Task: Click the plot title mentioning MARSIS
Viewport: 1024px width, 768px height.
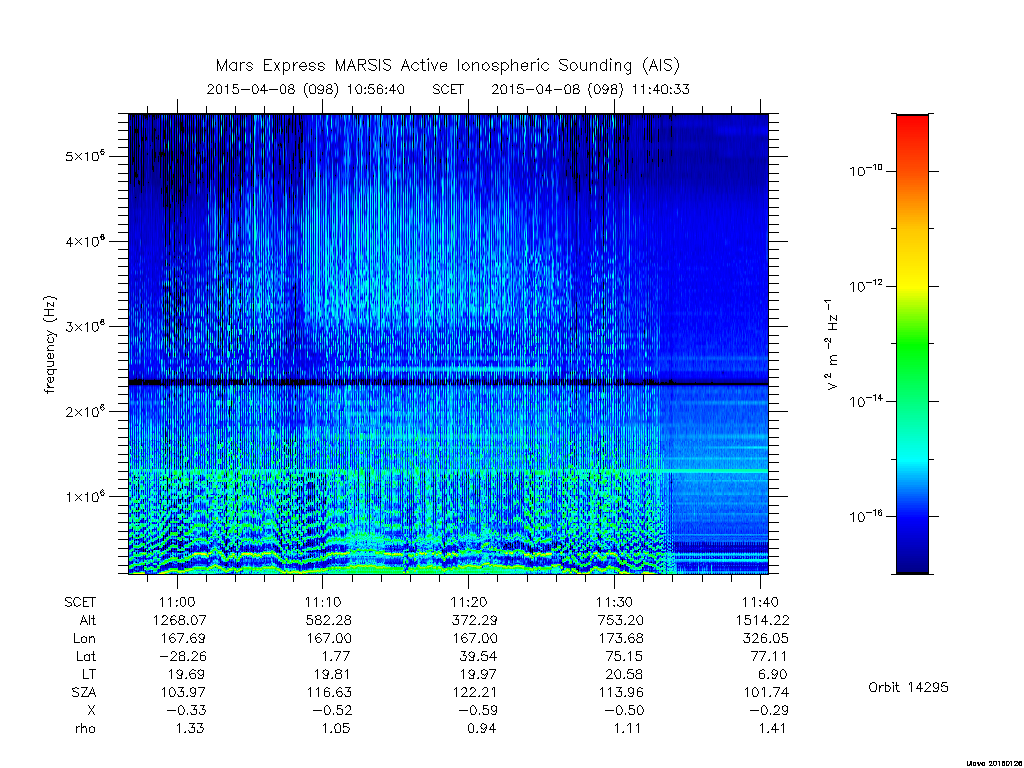Action: 447,66
